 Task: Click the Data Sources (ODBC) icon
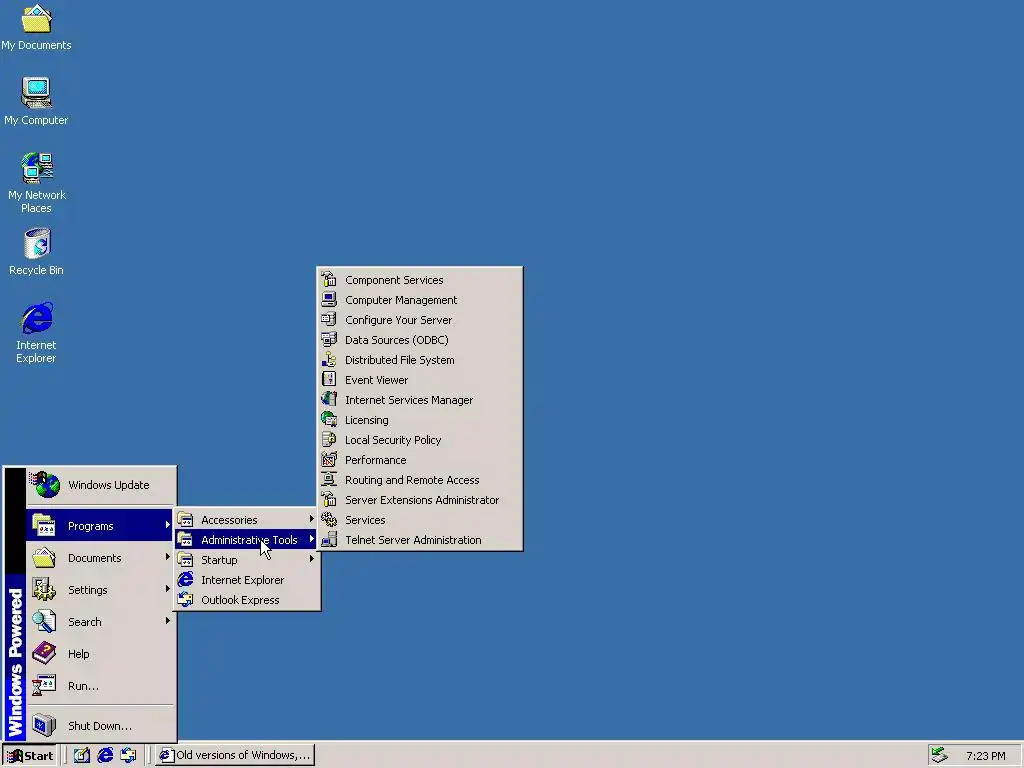coord(329,340)
